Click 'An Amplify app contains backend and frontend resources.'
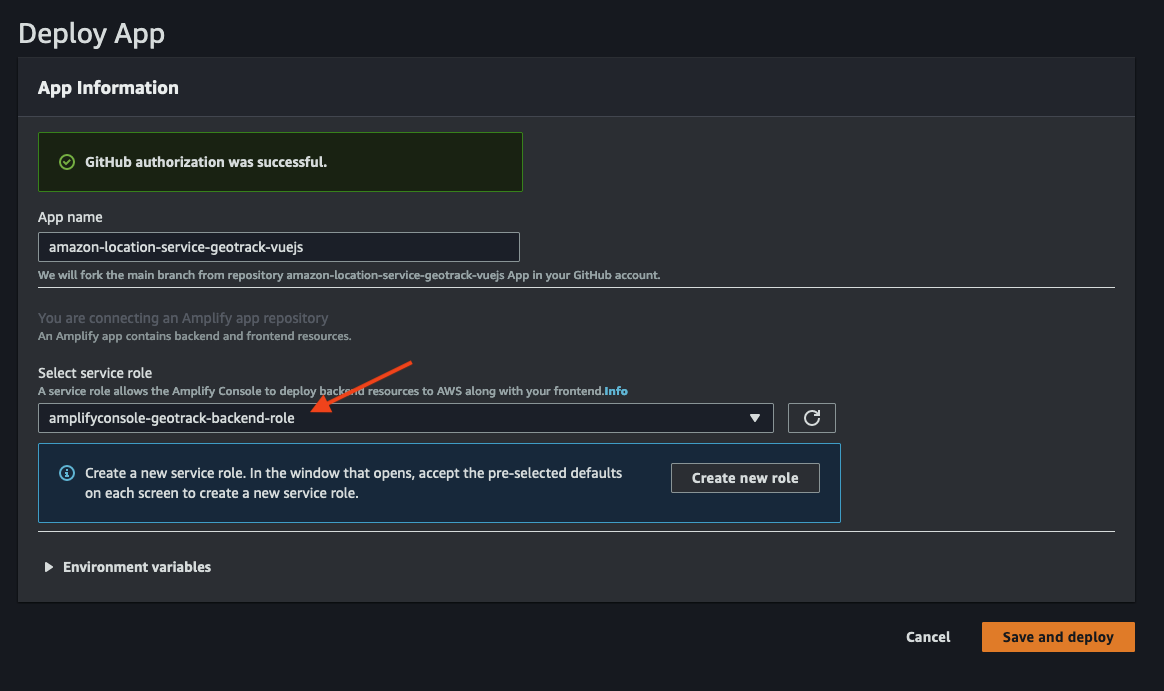 (194, 336)
